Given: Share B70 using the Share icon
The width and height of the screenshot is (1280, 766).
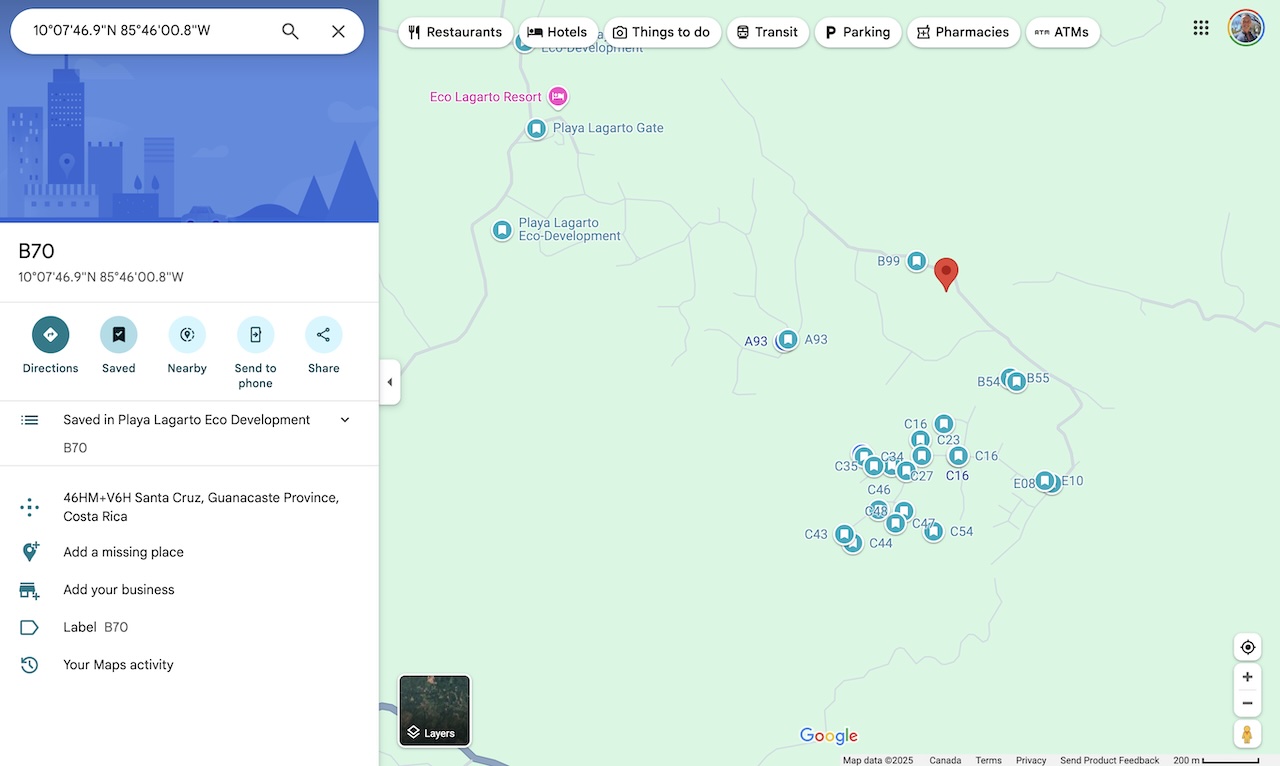Looking at the screenshot, I should click(323, 334).
